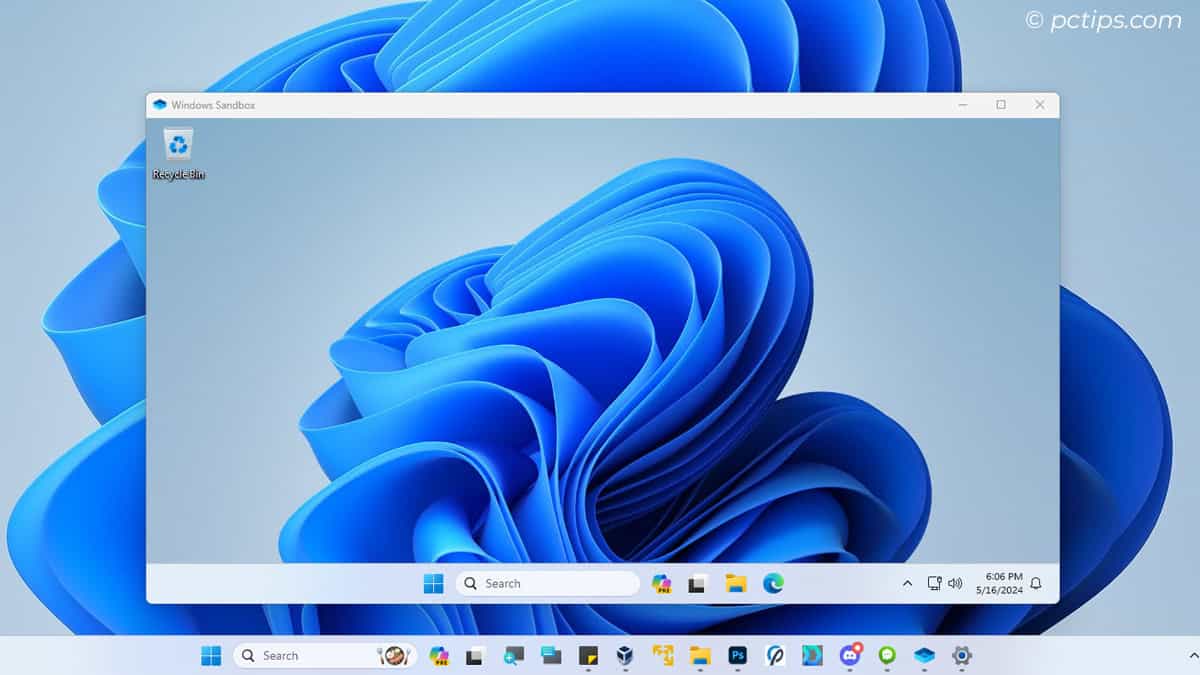Screen dimensions: 1200x675
Task: Open File Explorer inside the Sandbox
Action: click(x=736, y=583)
